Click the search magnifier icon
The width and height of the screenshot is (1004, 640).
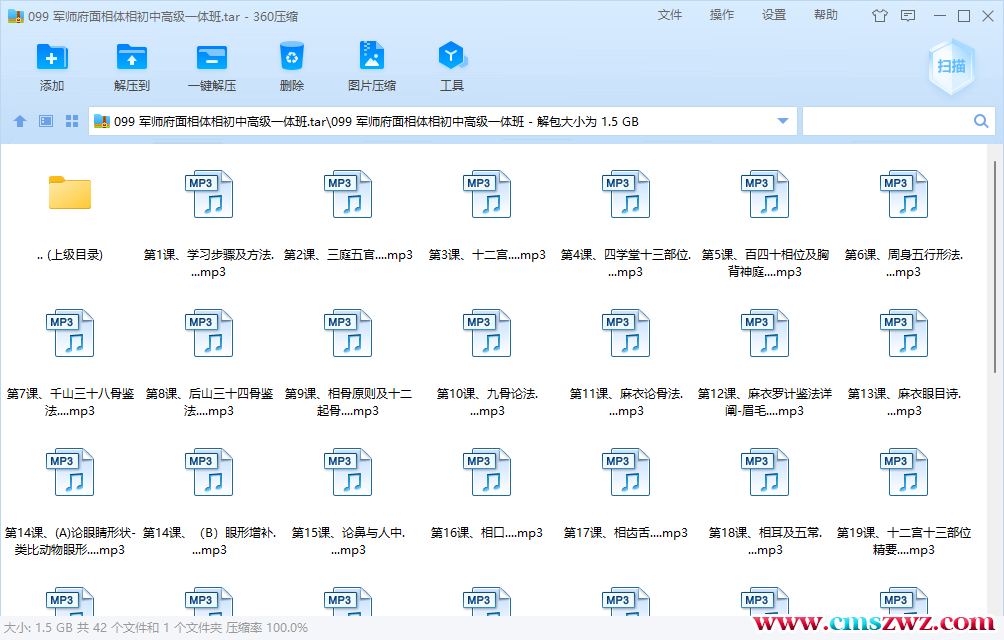coord(980,120)
